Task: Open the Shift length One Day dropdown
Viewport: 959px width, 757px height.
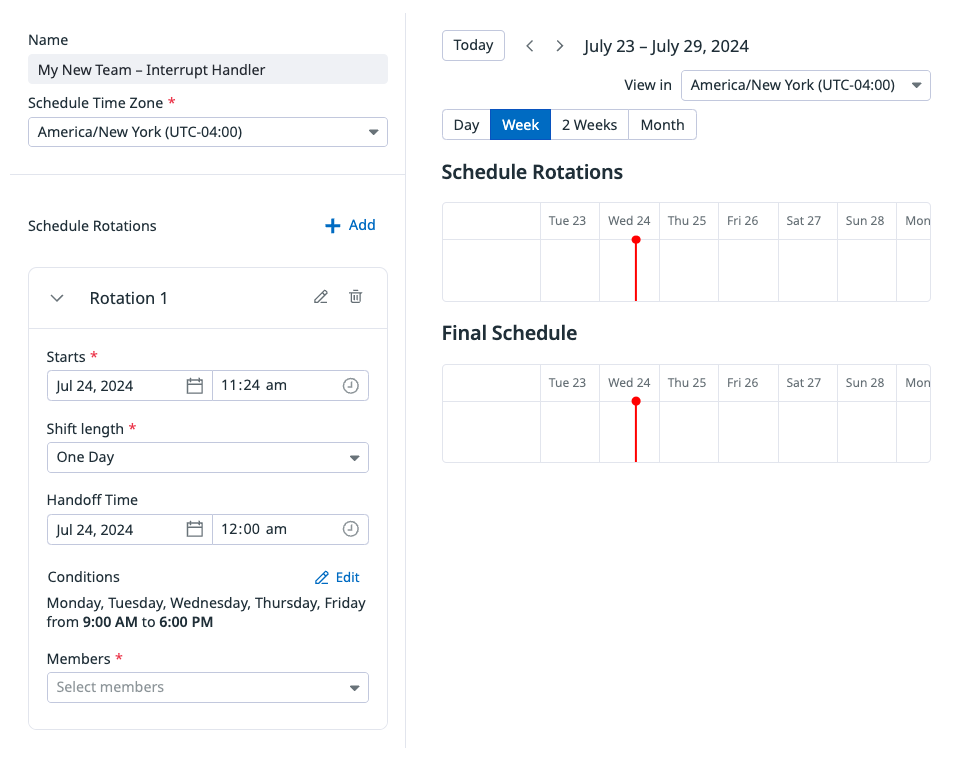Action: coord(208,457)
